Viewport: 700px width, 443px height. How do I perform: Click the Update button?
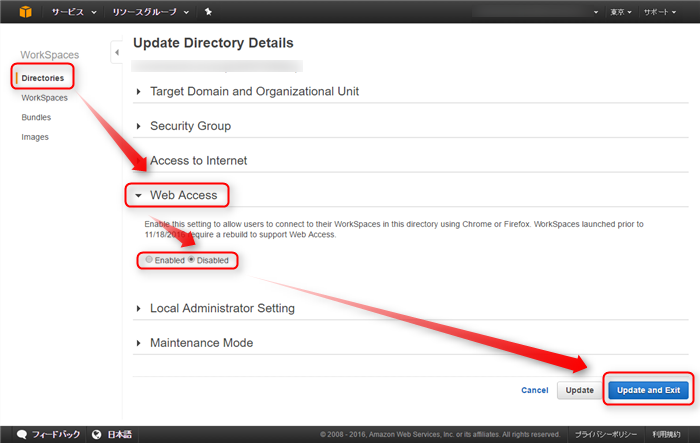(579, 390)
